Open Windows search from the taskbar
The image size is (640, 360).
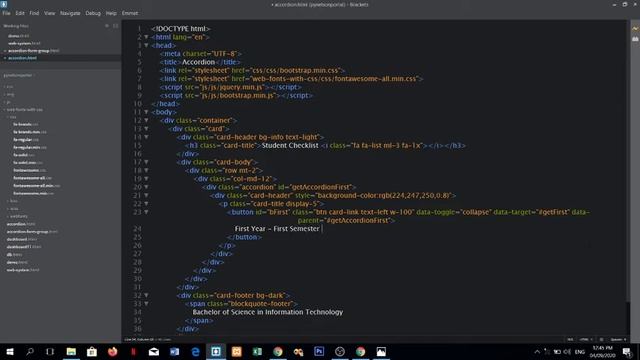[30, 351]
